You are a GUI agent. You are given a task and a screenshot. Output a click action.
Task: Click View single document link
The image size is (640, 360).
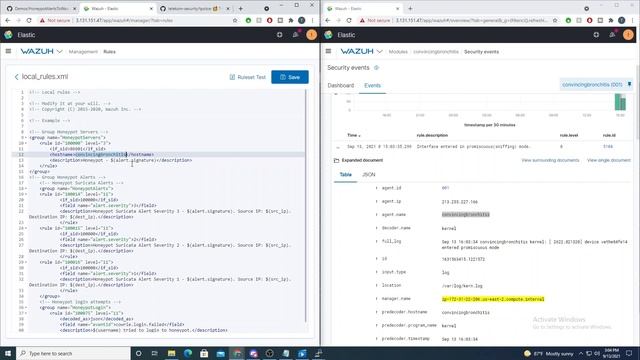(x=609, y=160)
